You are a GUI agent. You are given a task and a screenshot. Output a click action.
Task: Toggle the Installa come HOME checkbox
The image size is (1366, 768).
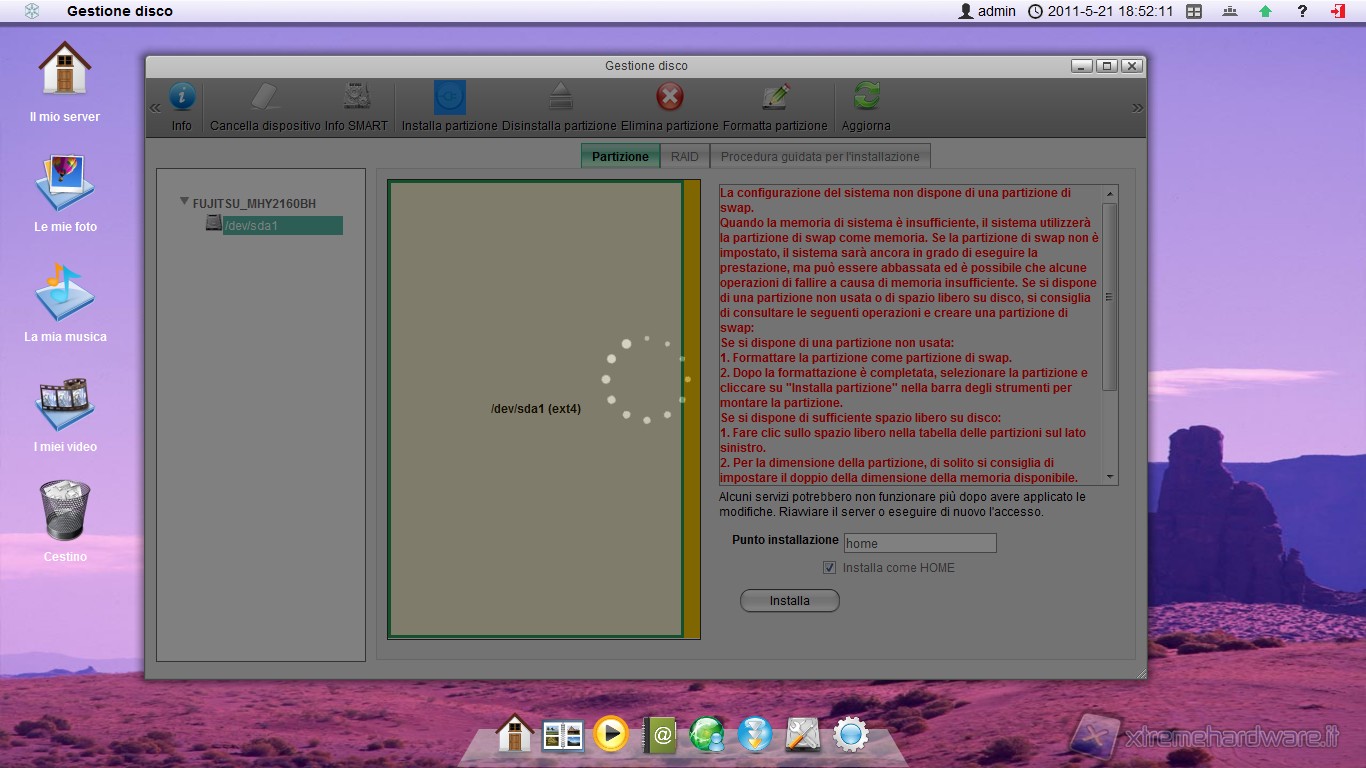829,568
